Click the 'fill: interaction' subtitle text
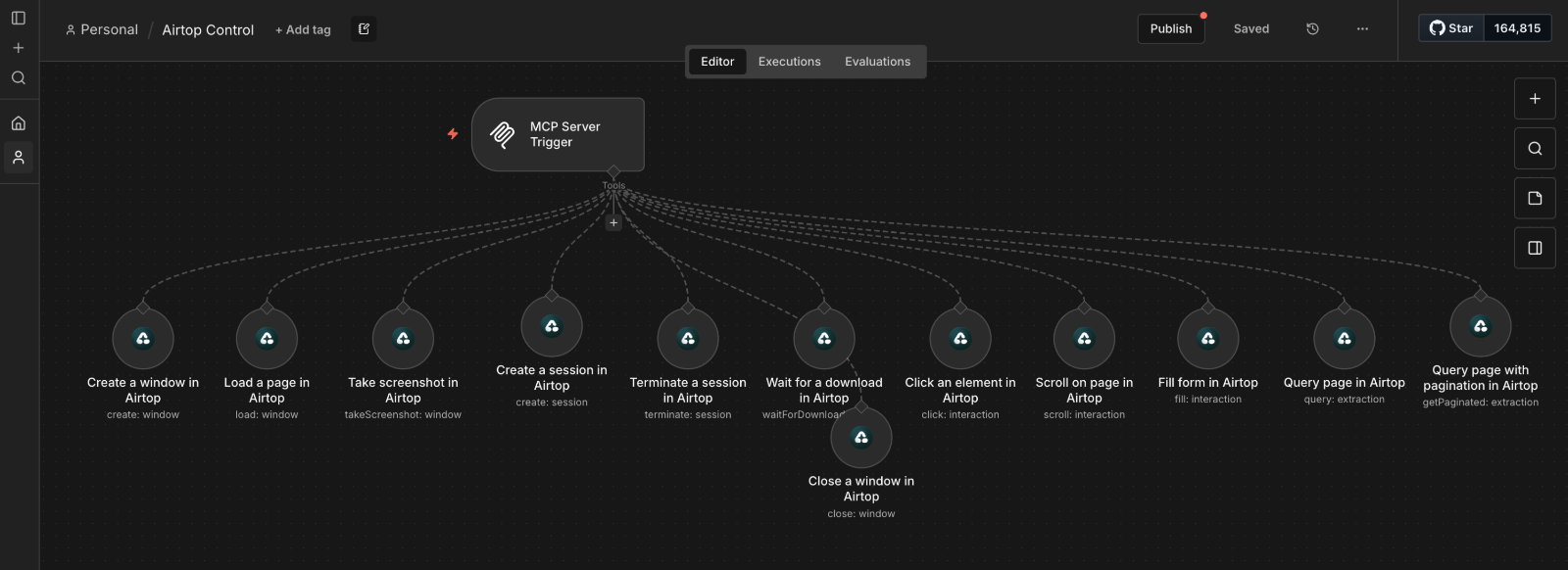Viewport: 1568px width, 570px height. point(1208,400)
